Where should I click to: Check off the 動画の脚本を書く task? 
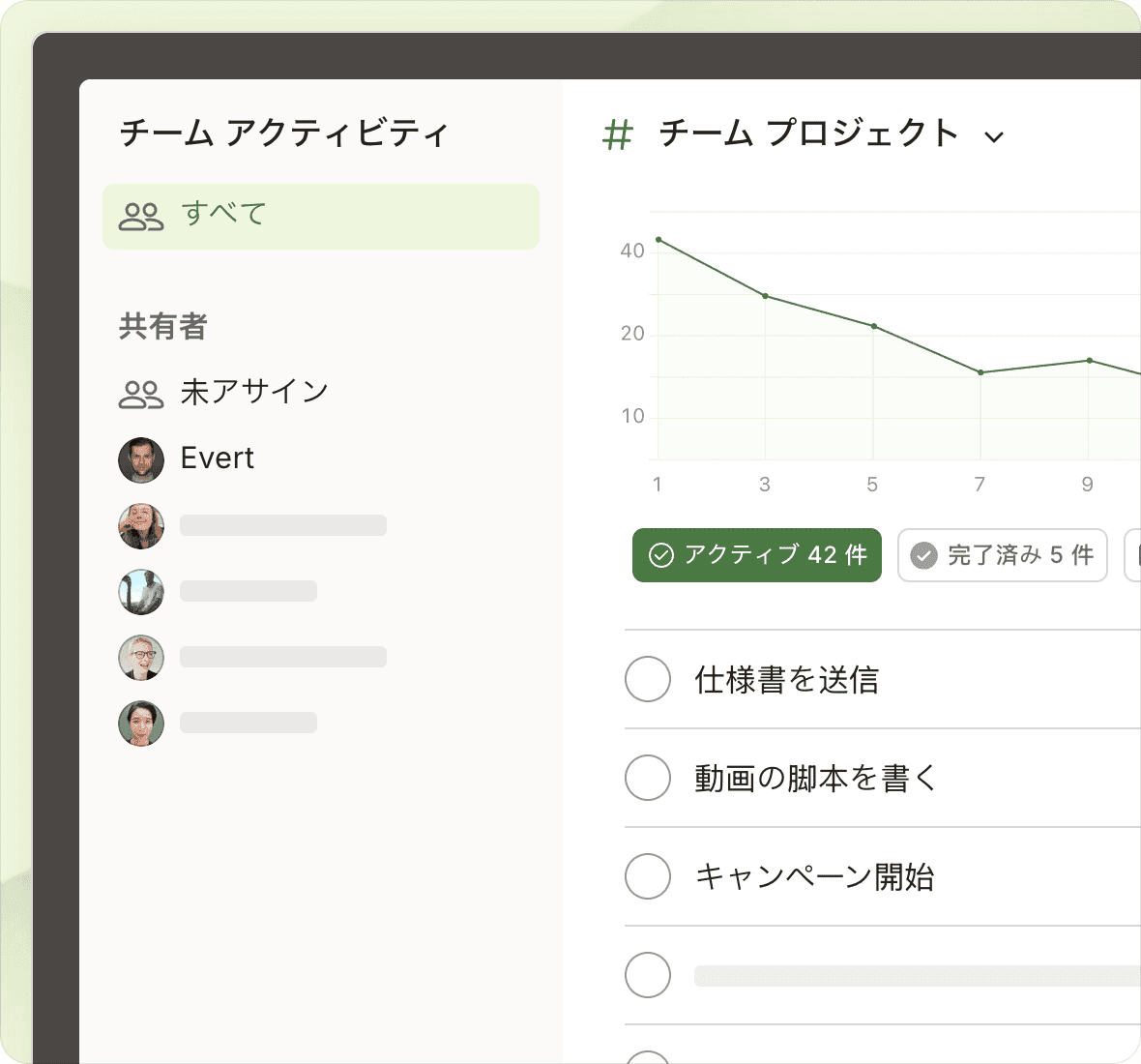[x=648, y=778]
